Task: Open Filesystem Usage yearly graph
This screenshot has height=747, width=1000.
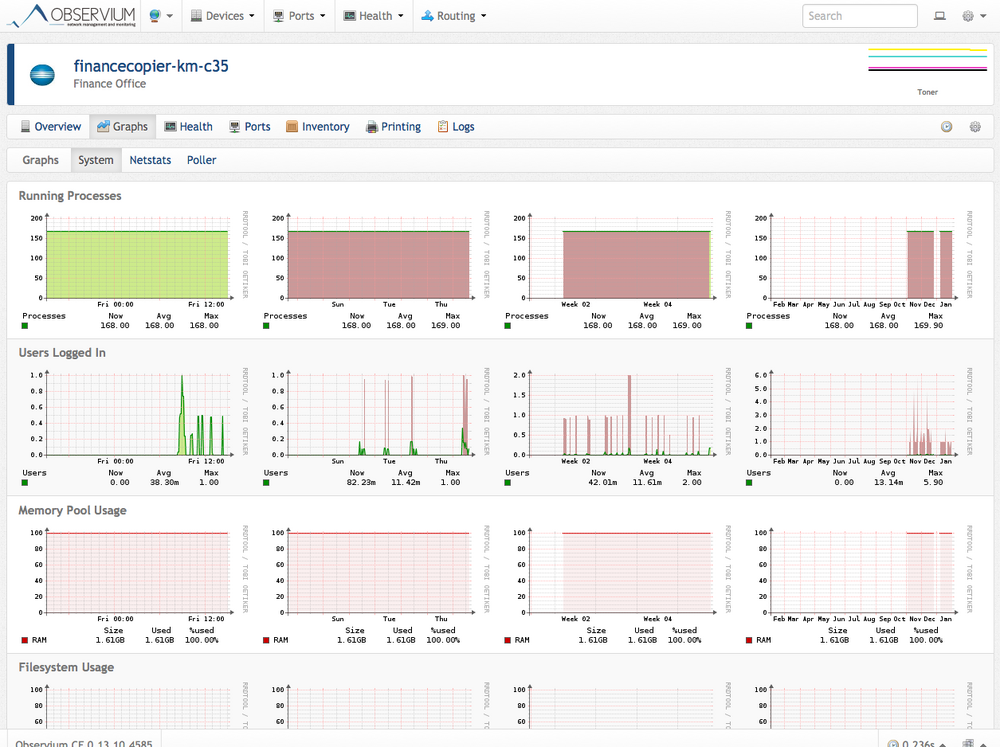Action: 859,706
